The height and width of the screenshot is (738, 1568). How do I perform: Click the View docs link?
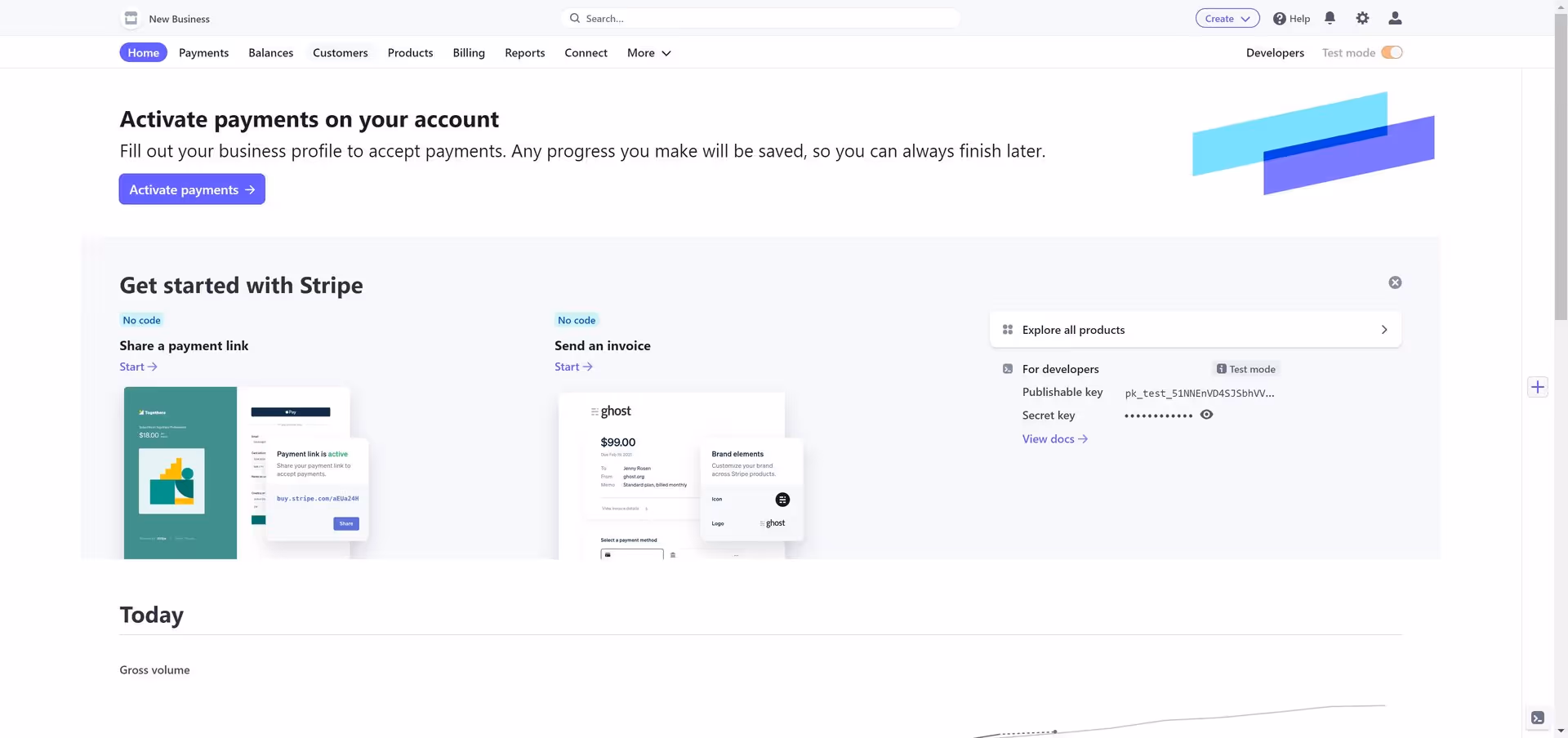click(x=1055, y=439)
